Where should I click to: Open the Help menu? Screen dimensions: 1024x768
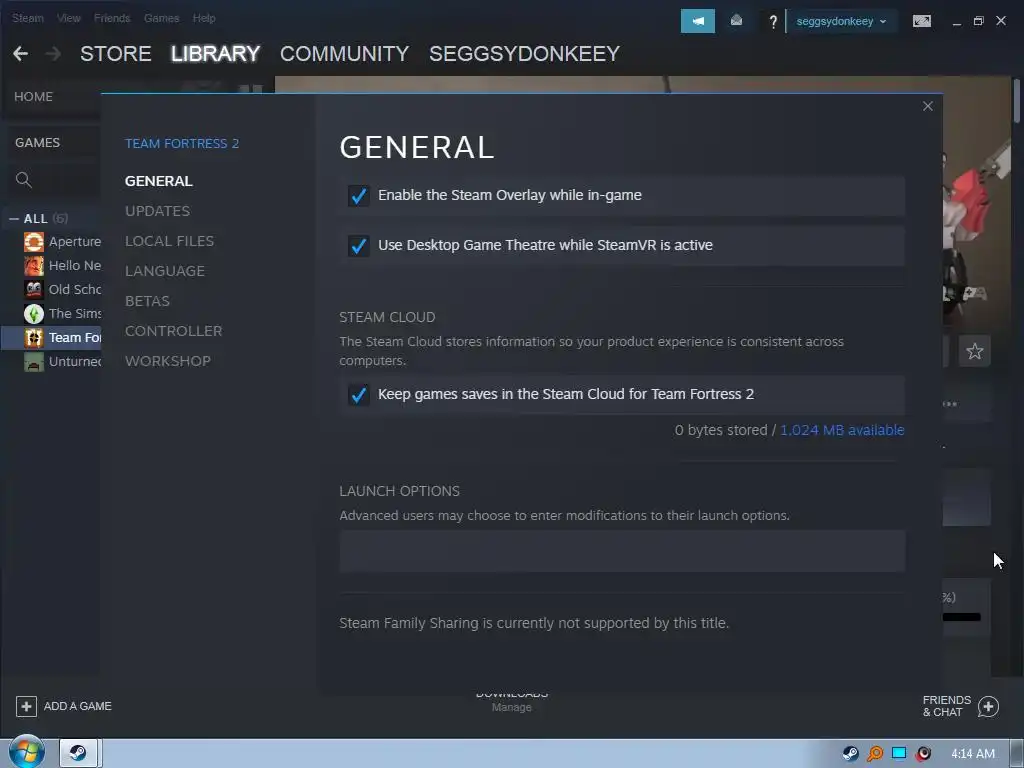(x=204, y=18)
